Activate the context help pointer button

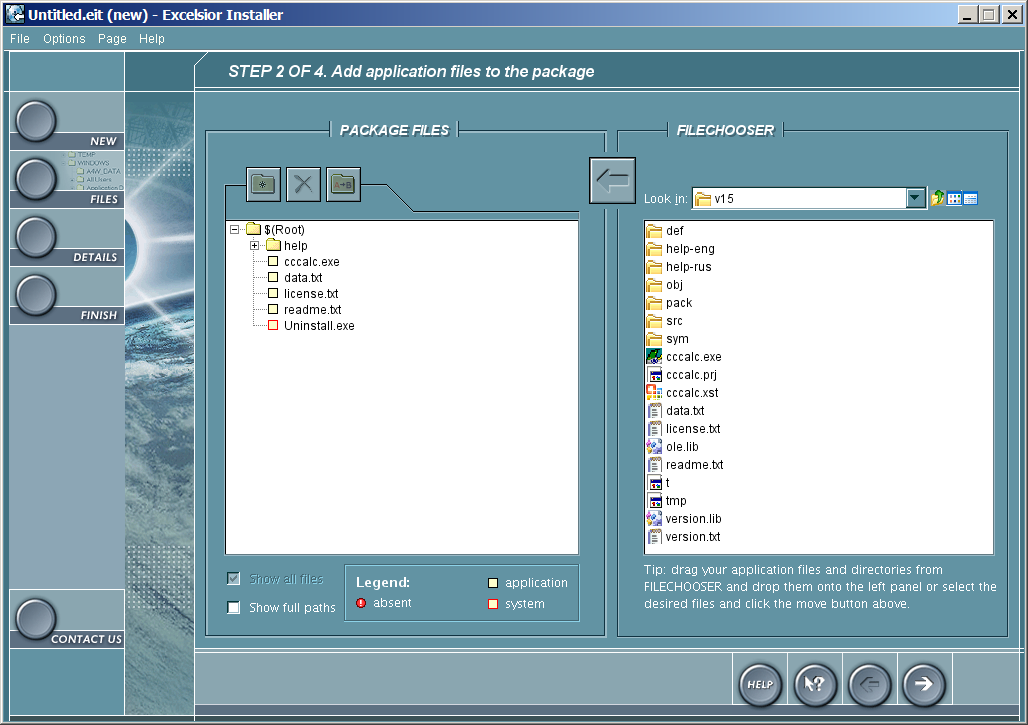tap(815, 684)
